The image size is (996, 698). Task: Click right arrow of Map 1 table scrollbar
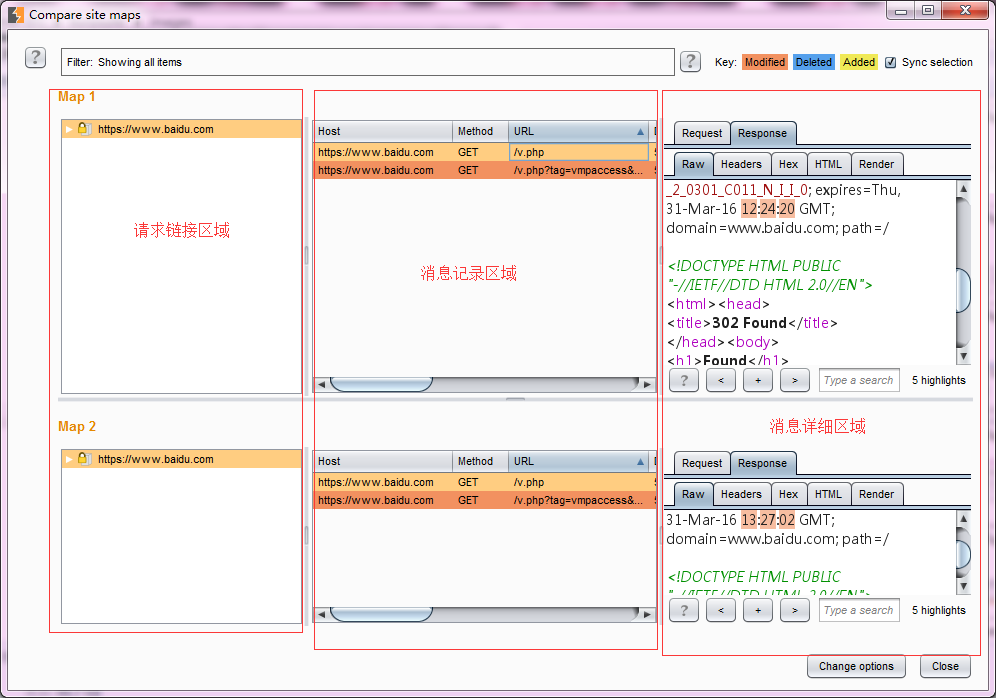pyautogui.click(x=648, y=384)
